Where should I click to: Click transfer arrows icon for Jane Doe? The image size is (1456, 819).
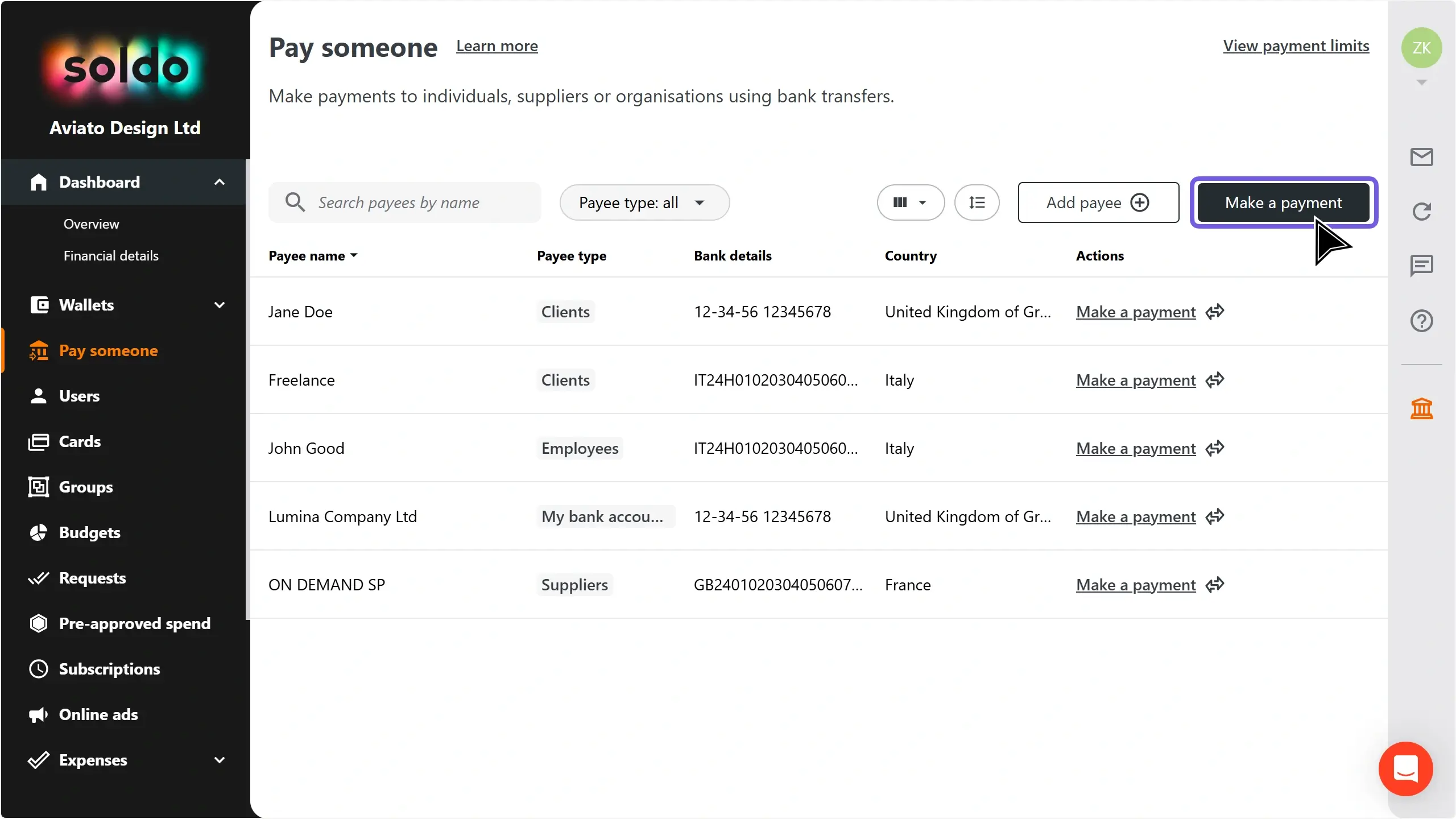pos(1214,312)
